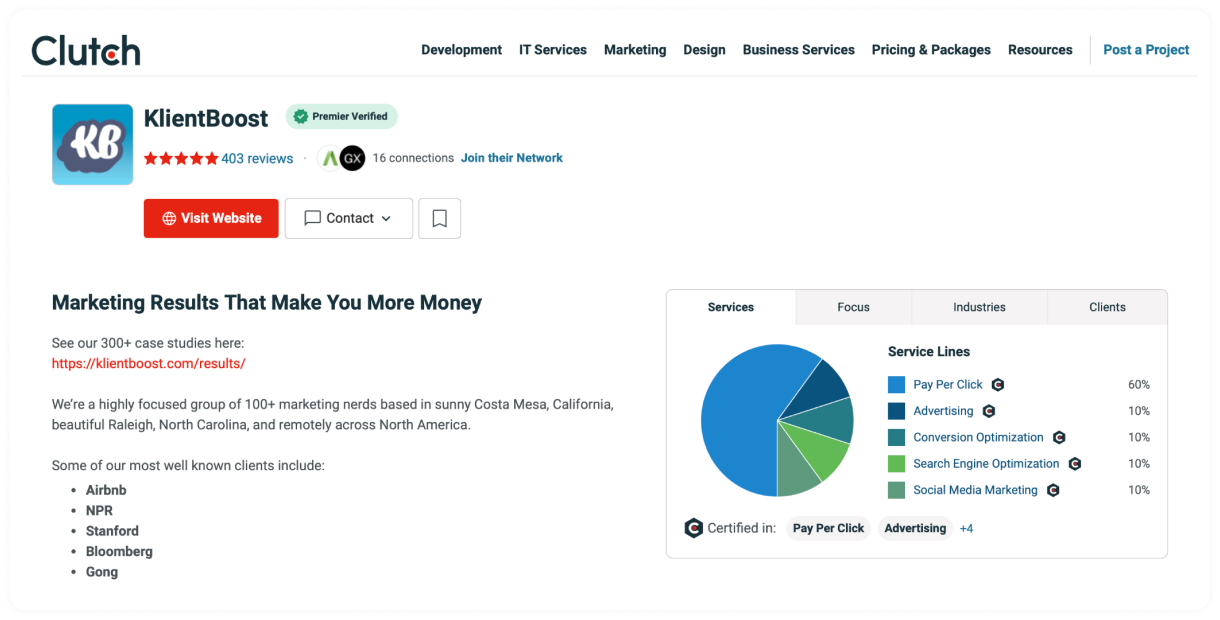This screenshot has width=1220, height=620.
Task: Open the Development menu
Action: (461, 50)
